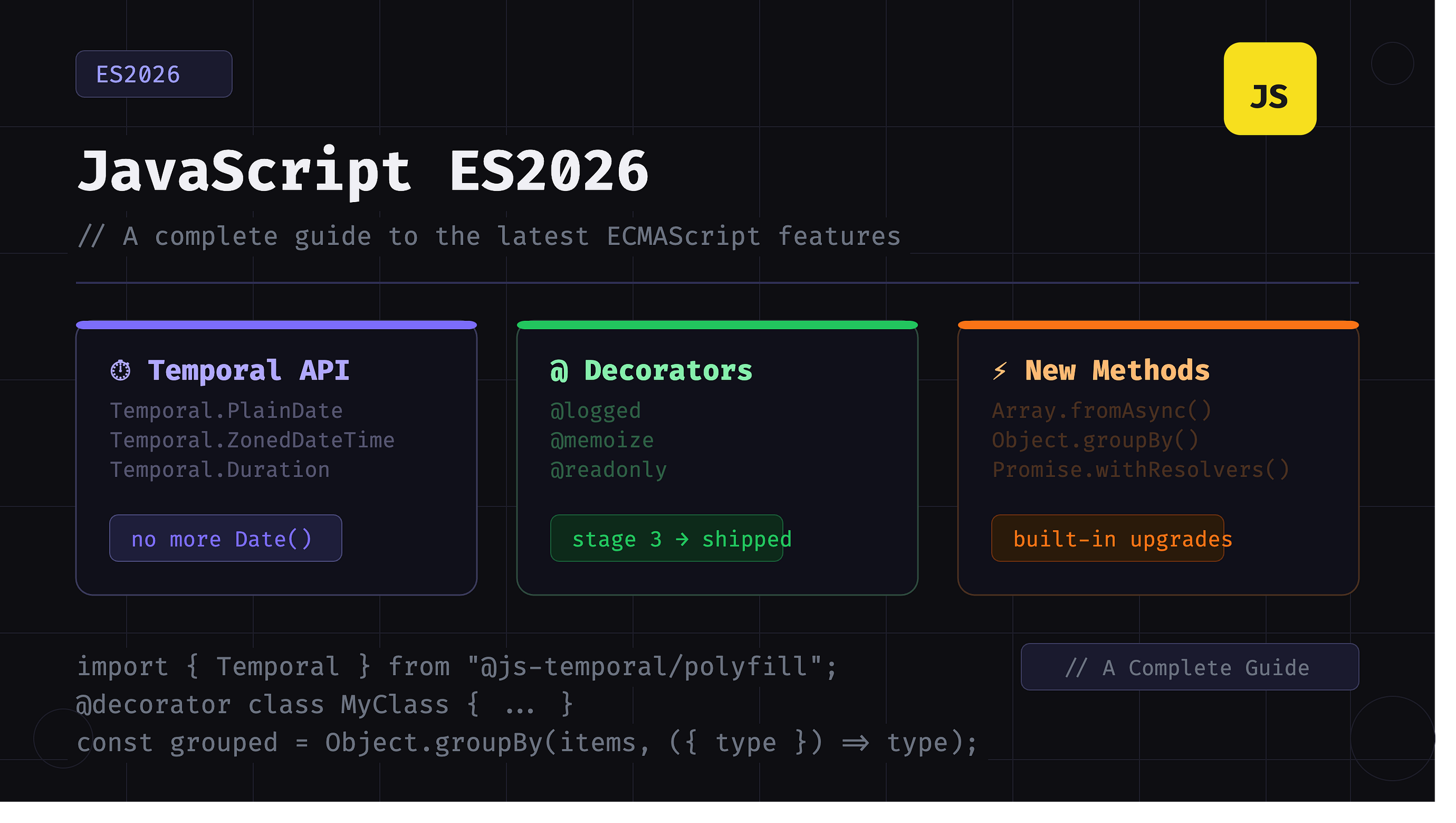Click the 'Decorators' card heading
The image size is (1456, 823).
668,371
